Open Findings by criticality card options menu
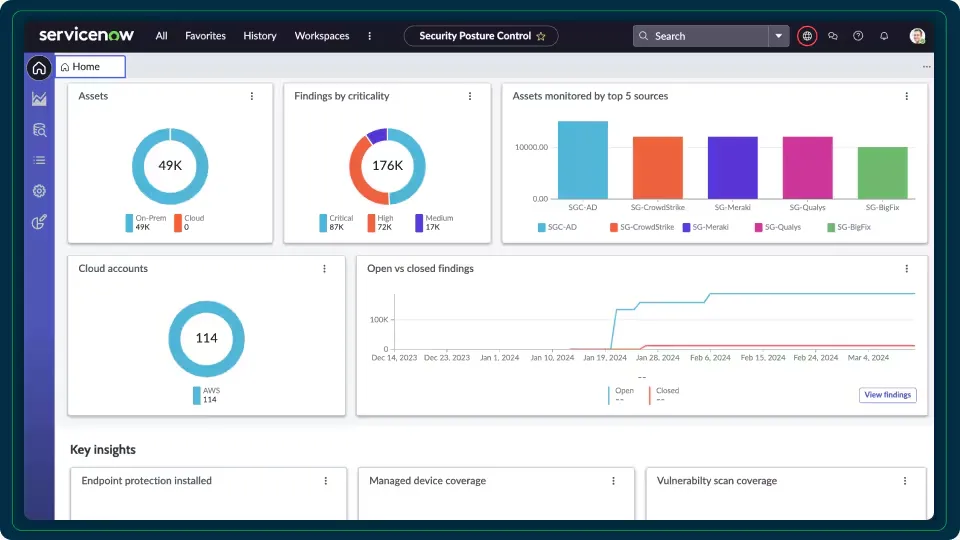Viewport: 960px width, 540px height. (x=470, y=96)
